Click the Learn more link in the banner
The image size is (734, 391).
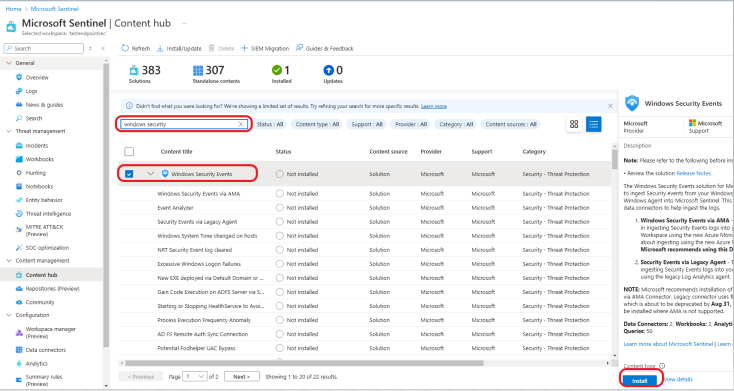coord(433,106)
